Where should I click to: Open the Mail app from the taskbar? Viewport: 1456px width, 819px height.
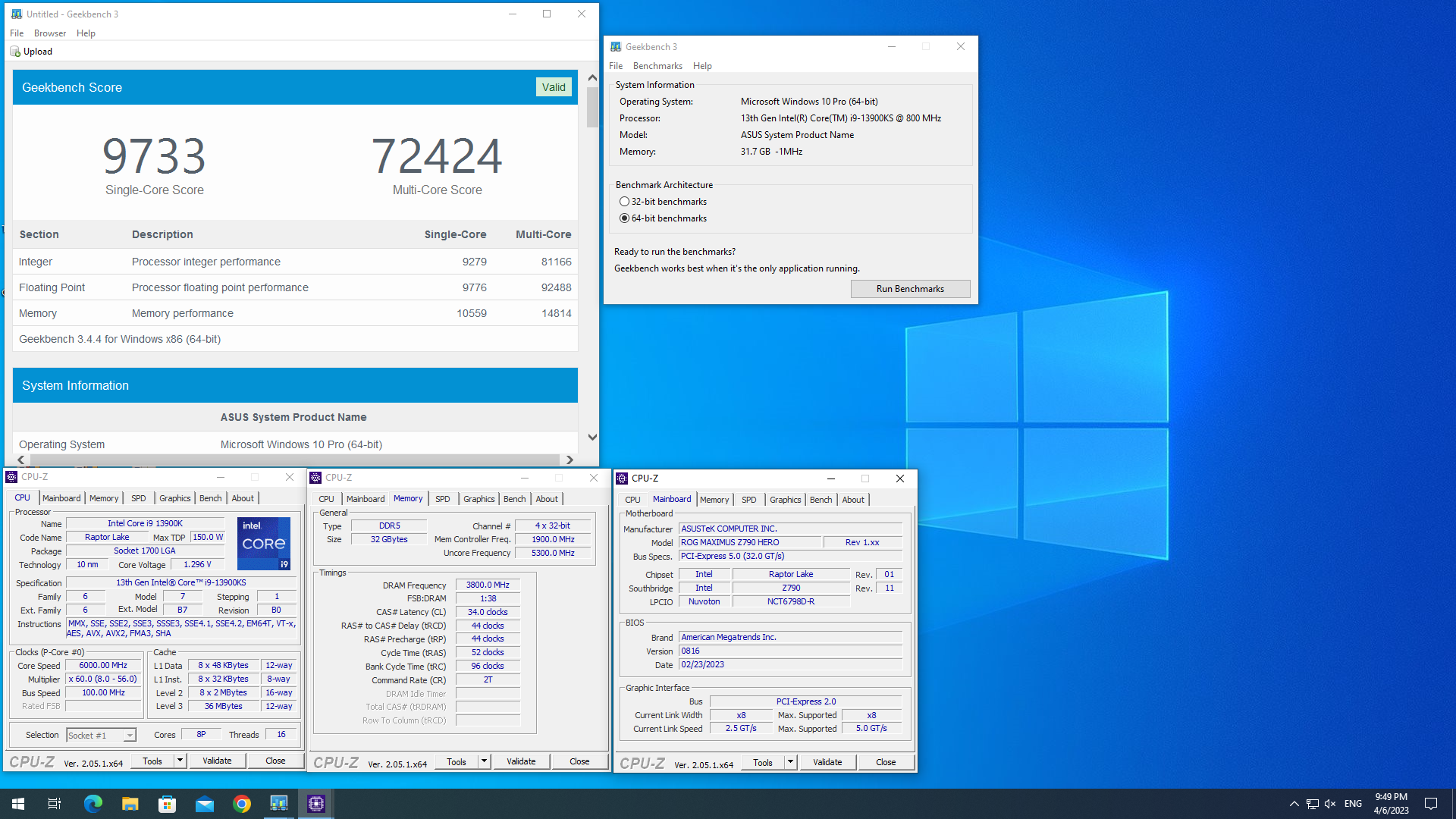point(204,804)
